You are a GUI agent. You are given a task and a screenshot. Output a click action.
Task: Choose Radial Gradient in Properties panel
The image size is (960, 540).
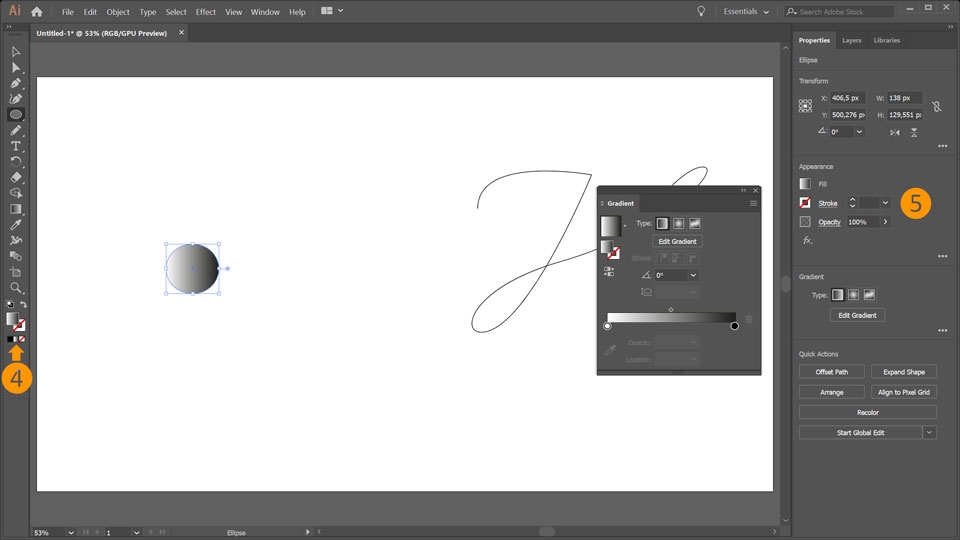(x=853, y=295)
